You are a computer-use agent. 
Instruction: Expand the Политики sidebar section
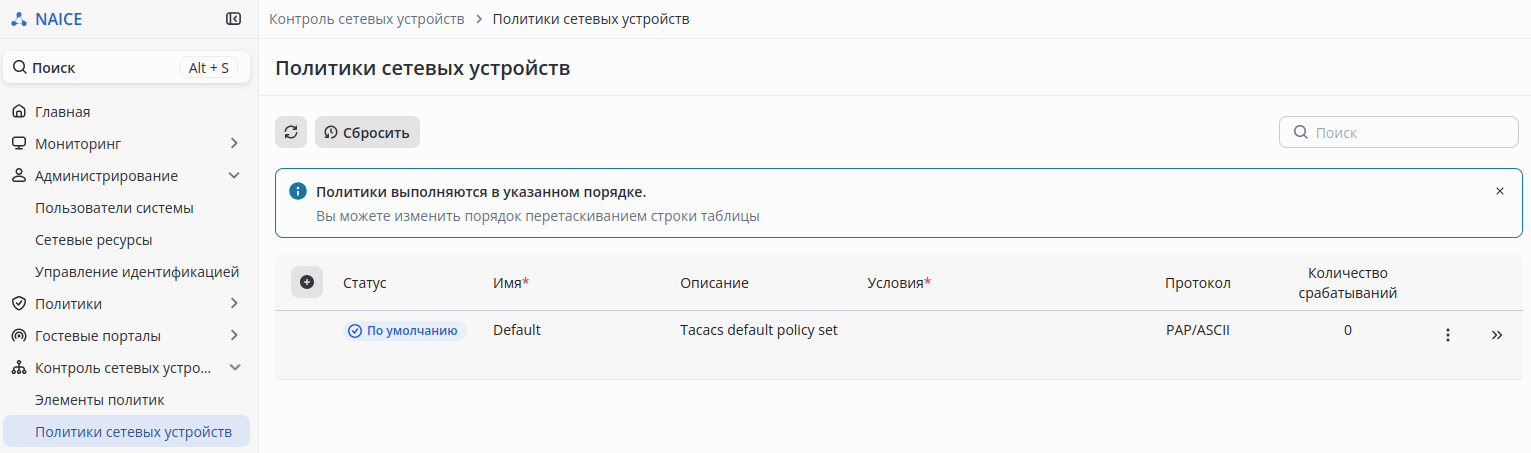pyautogui.click(x=234, y=304)
